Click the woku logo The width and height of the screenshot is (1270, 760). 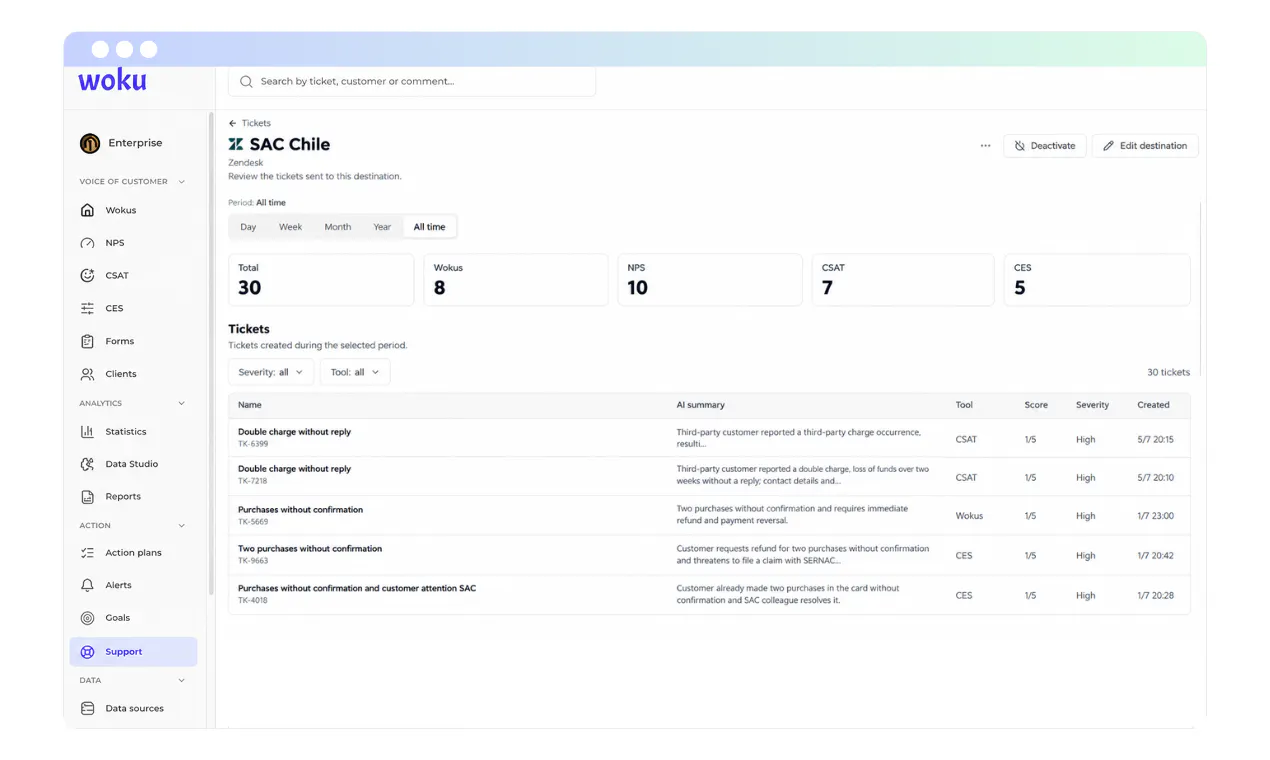(x=112, y=80)
